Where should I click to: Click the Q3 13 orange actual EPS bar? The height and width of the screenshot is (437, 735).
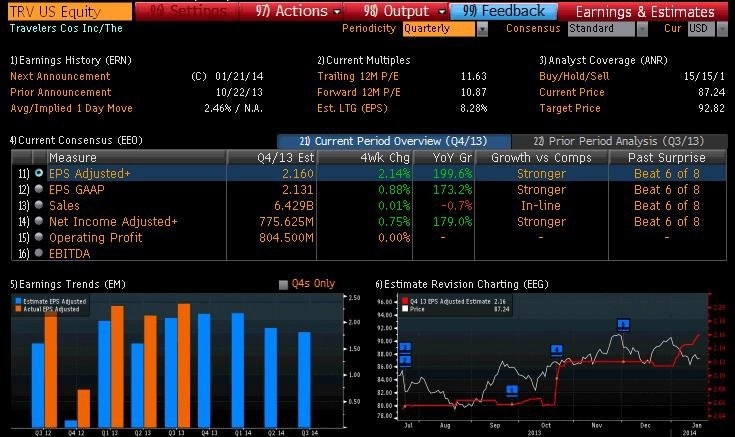[184, 365]
